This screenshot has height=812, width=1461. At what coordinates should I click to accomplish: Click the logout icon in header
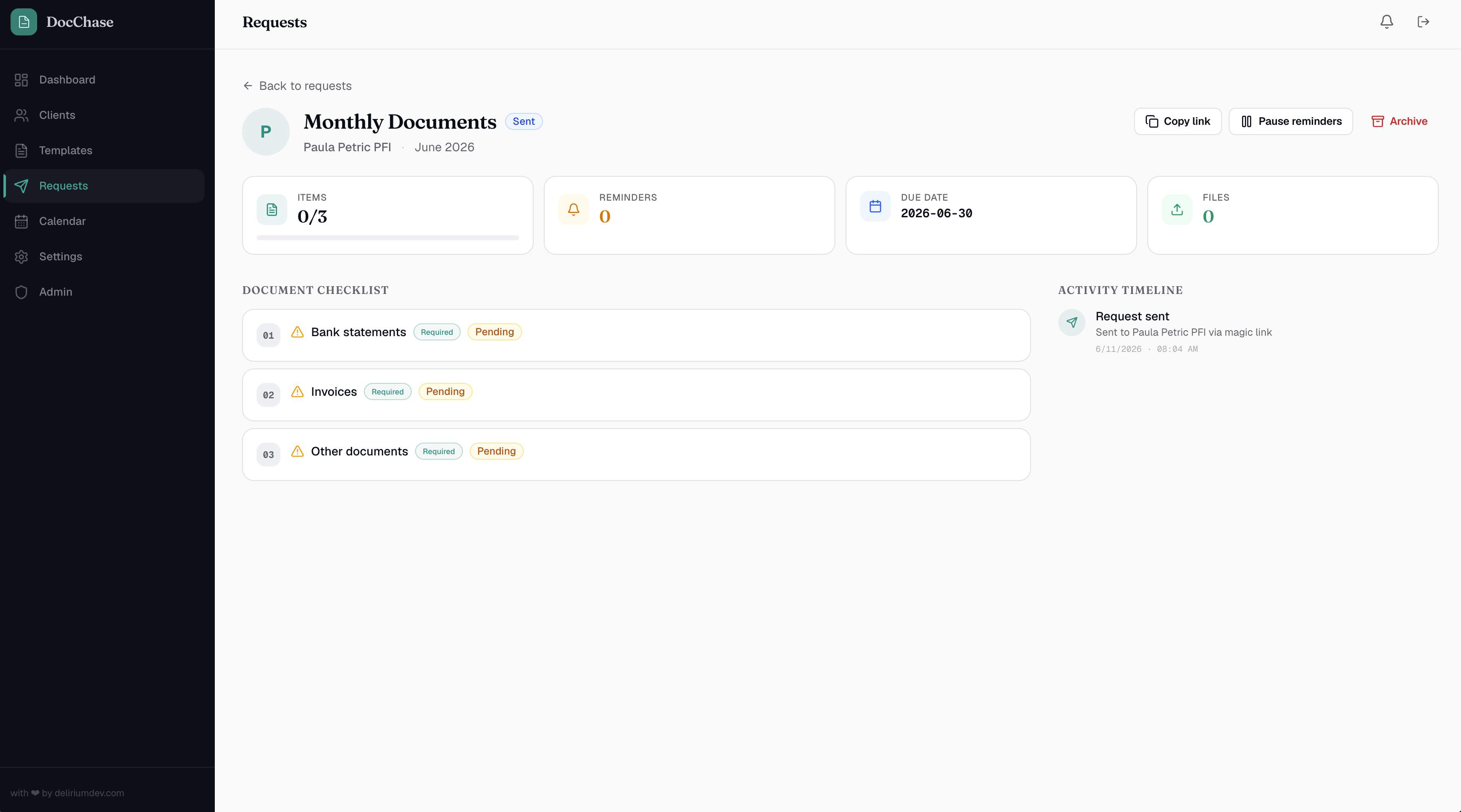1423,22
